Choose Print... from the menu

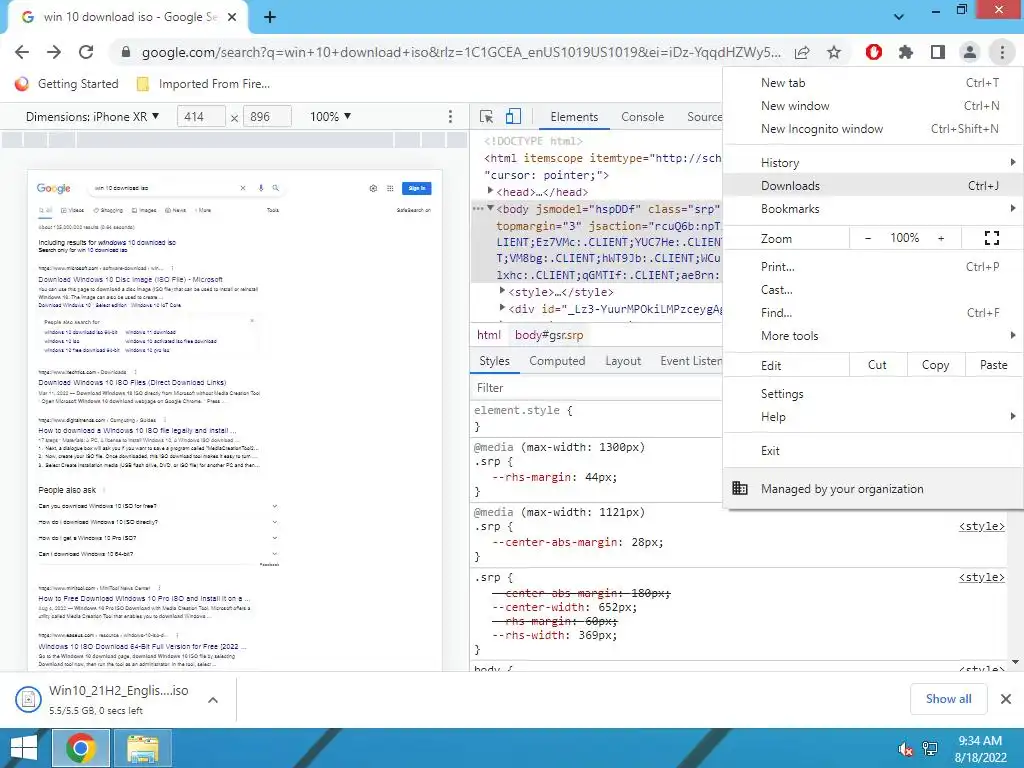[872, 266]
